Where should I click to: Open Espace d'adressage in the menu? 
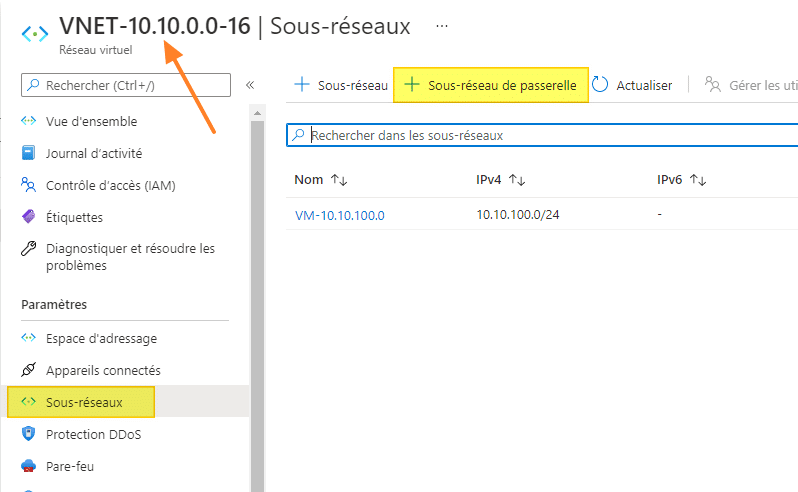(101, 338)
